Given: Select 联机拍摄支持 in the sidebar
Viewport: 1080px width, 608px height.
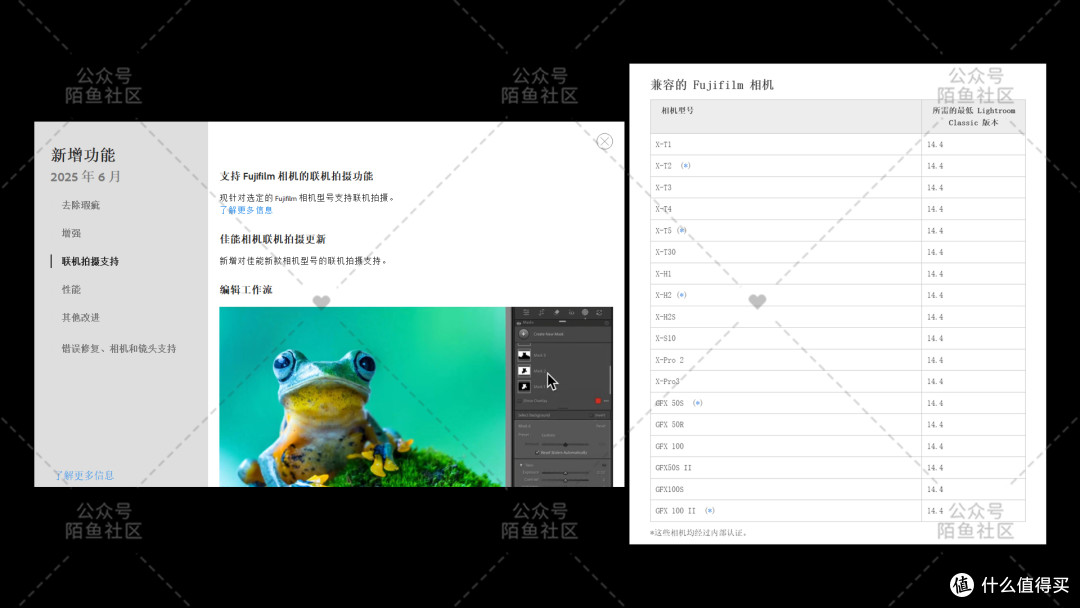Looking at the screenshot, I should (90, 262).
